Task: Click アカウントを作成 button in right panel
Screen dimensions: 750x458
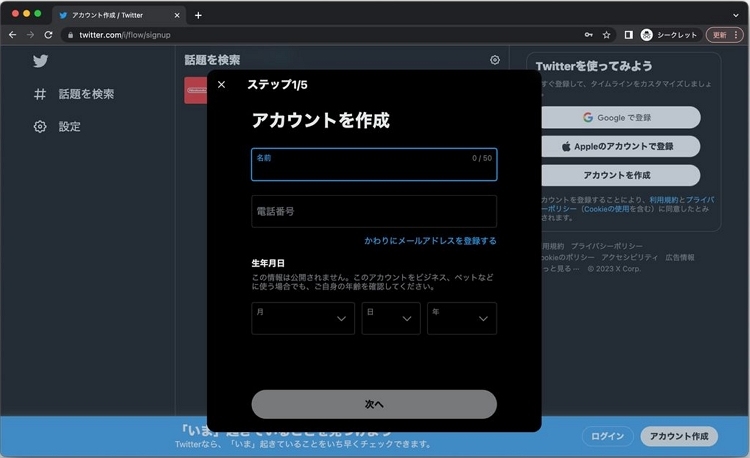Action: 621,175
